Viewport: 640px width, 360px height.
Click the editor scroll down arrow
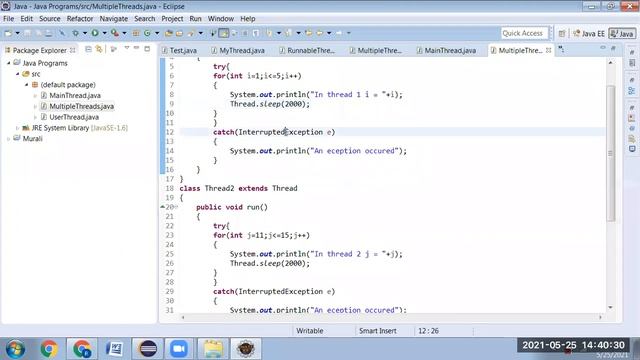point(611,307)
